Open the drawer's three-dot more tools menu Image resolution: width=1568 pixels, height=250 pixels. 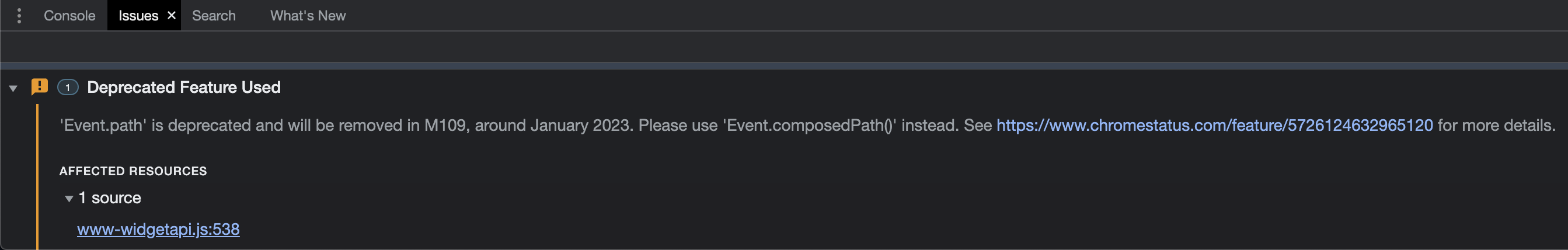point(19,16)
